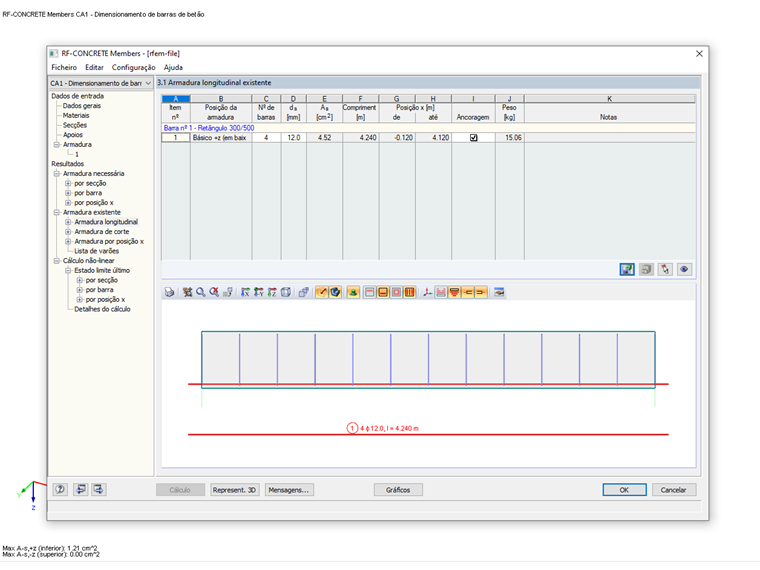Toggle bottom reinforcement display icon
The width and height of the screenshot is (760, 570).
coord(383,292)
